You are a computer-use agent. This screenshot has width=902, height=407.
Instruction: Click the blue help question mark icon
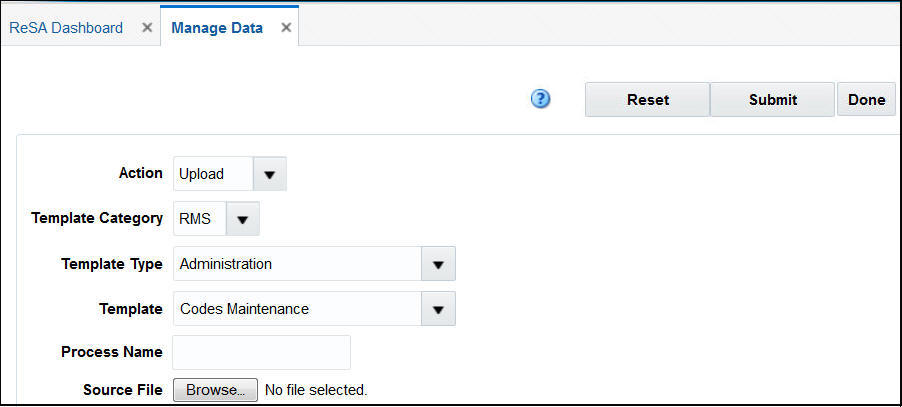tap(541, 99)
